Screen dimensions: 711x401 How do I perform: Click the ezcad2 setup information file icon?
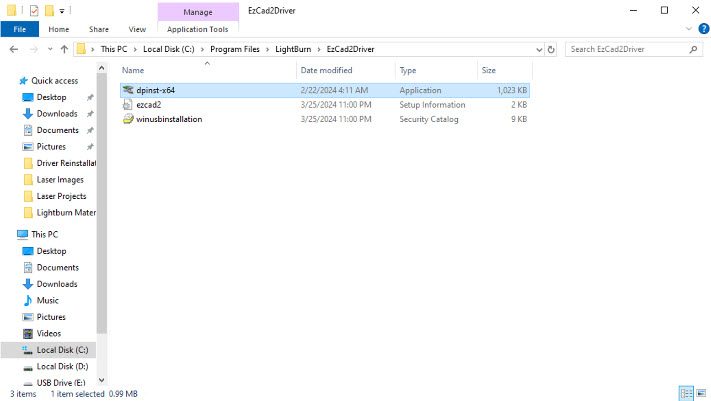128,104
